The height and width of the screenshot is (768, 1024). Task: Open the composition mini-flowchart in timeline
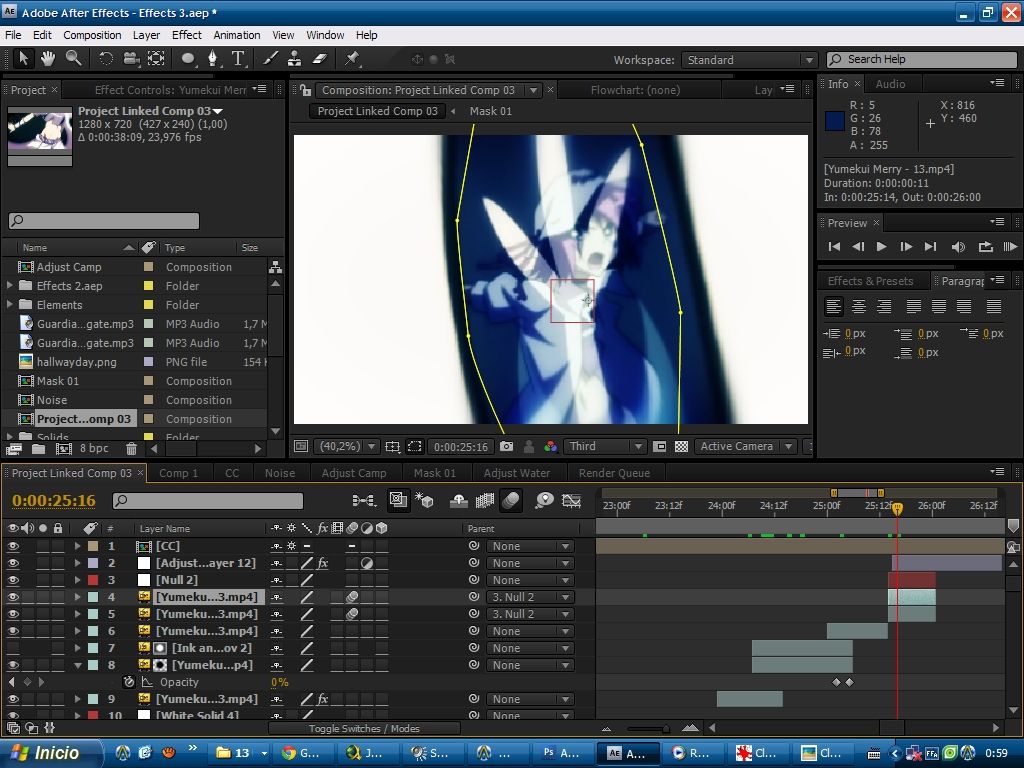coord(364,500)
